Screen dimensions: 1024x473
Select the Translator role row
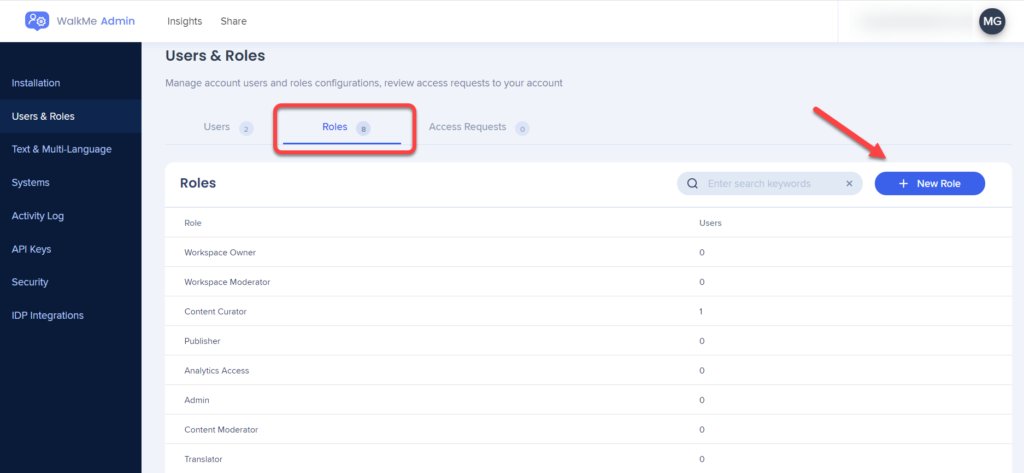(x=588, y=459)
